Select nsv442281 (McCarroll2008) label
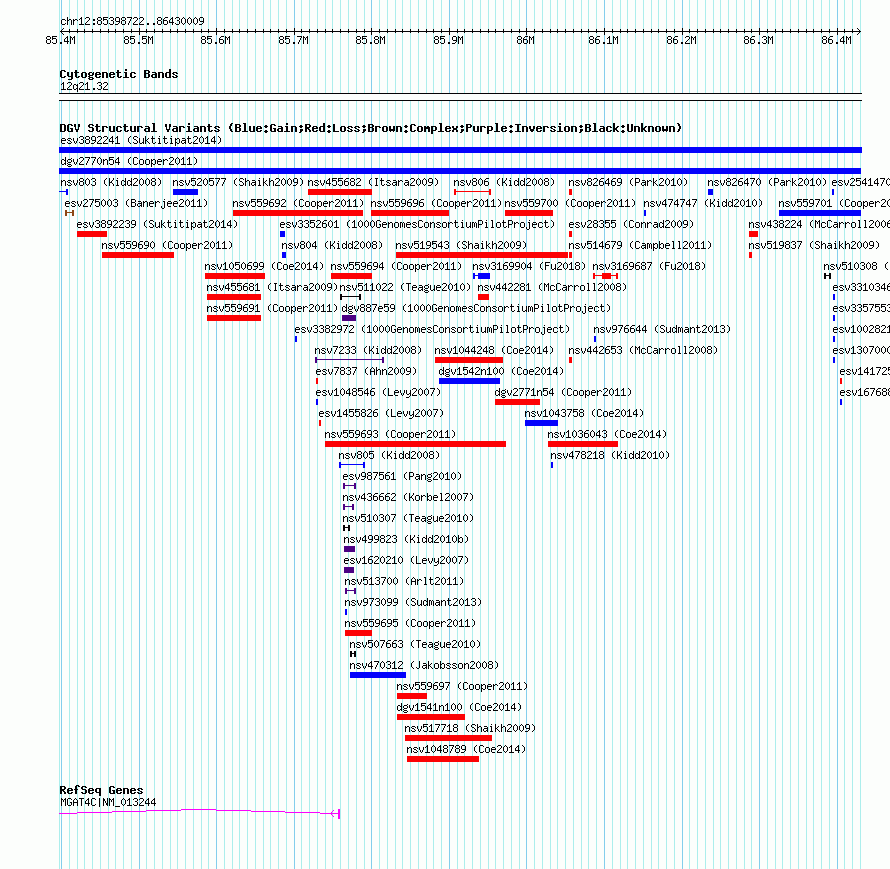The height and width of the screenshot is (869, 890). point(552,287)
